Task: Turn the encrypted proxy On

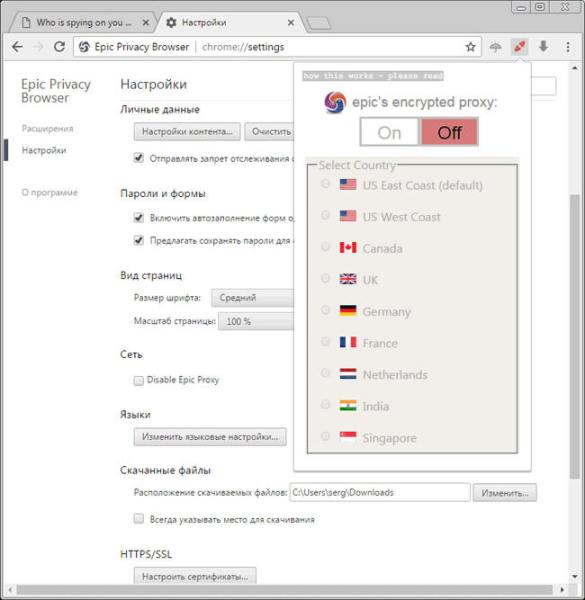Action: tap(390, 132)
